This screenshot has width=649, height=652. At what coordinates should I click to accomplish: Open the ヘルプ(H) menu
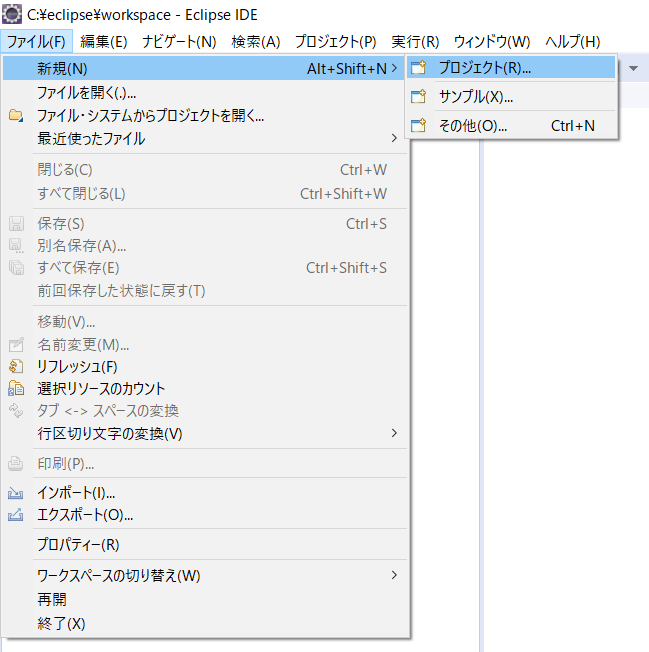coord(573,41)
